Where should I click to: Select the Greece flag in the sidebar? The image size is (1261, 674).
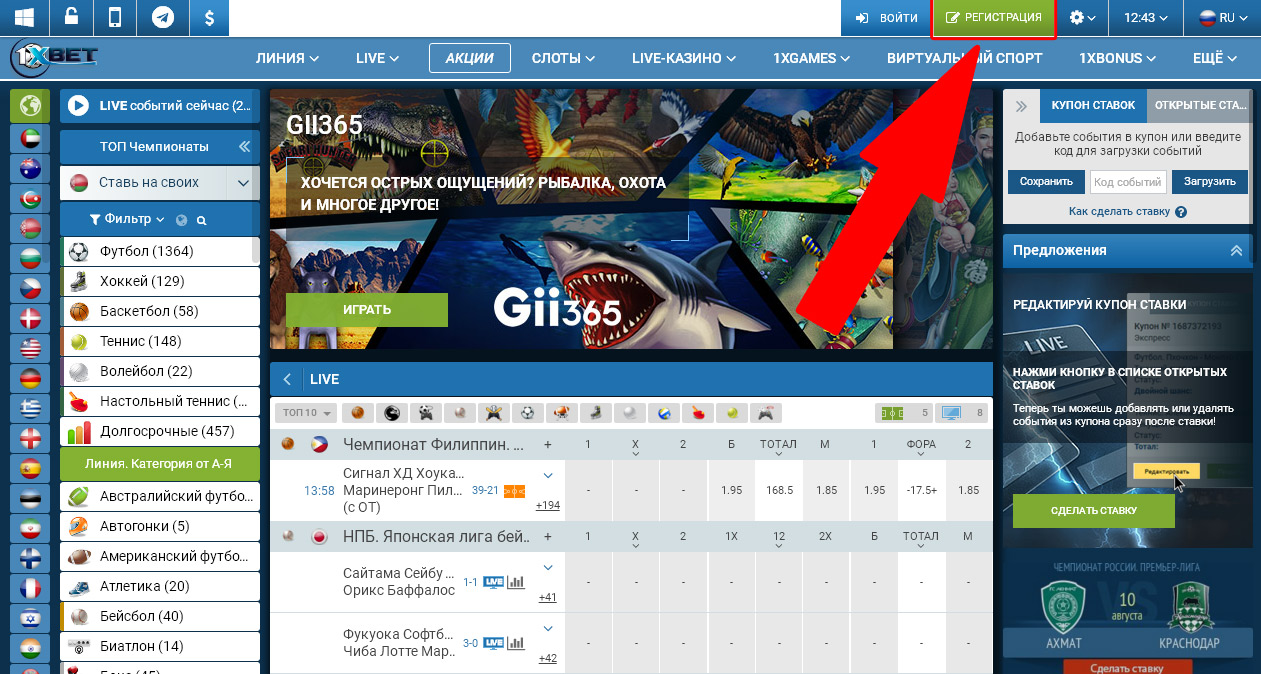tap(30, 409)
